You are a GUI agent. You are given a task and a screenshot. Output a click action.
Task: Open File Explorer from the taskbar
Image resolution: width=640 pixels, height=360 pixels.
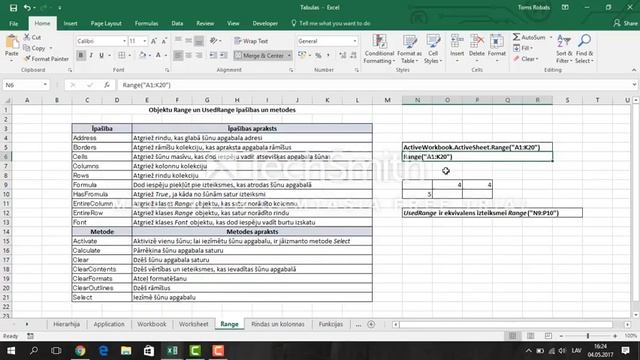tap(126, 351)
